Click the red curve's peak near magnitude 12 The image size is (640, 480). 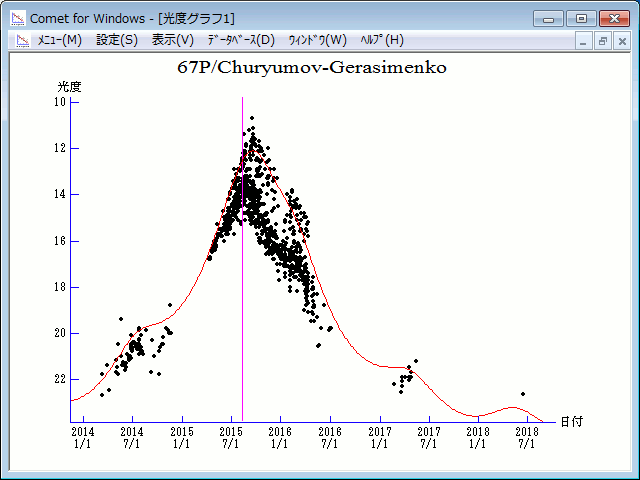(253, 151)
